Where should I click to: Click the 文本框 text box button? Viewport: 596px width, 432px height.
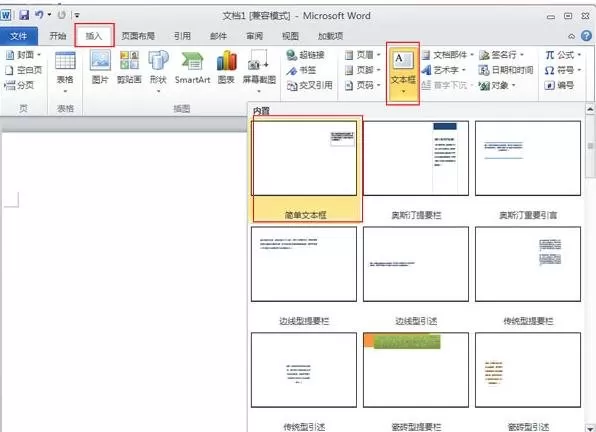point(403,73)
